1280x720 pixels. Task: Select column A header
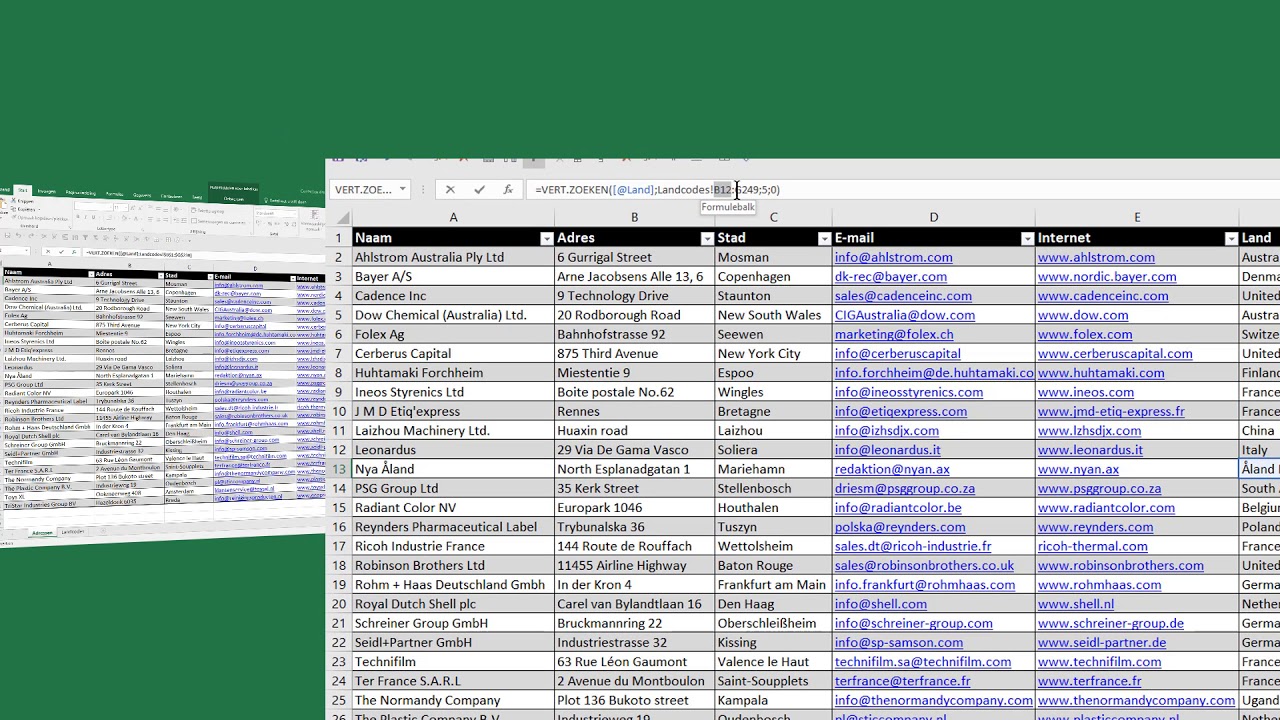pos(453,217)
